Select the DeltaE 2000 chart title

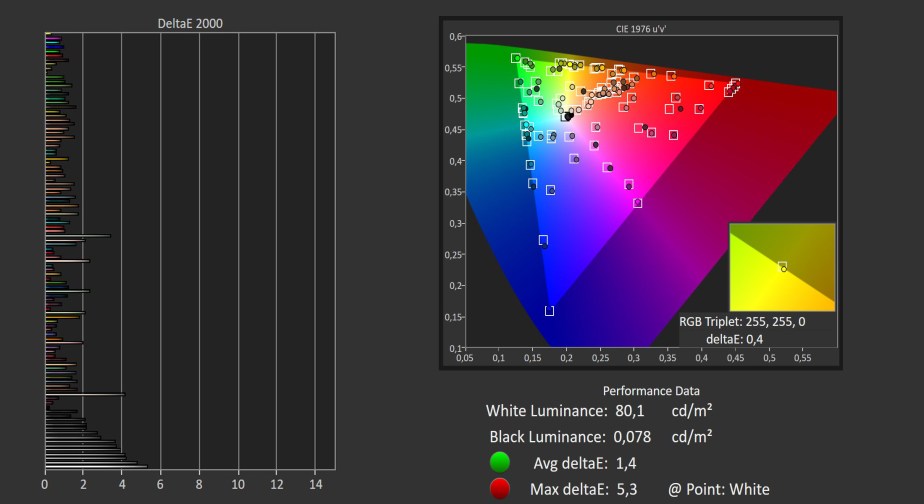190,24
